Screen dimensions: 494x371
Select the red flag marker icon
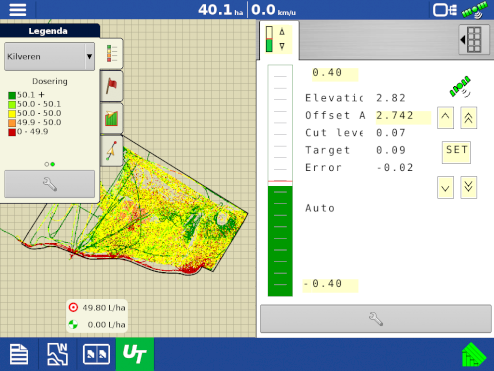click(111, 86)
